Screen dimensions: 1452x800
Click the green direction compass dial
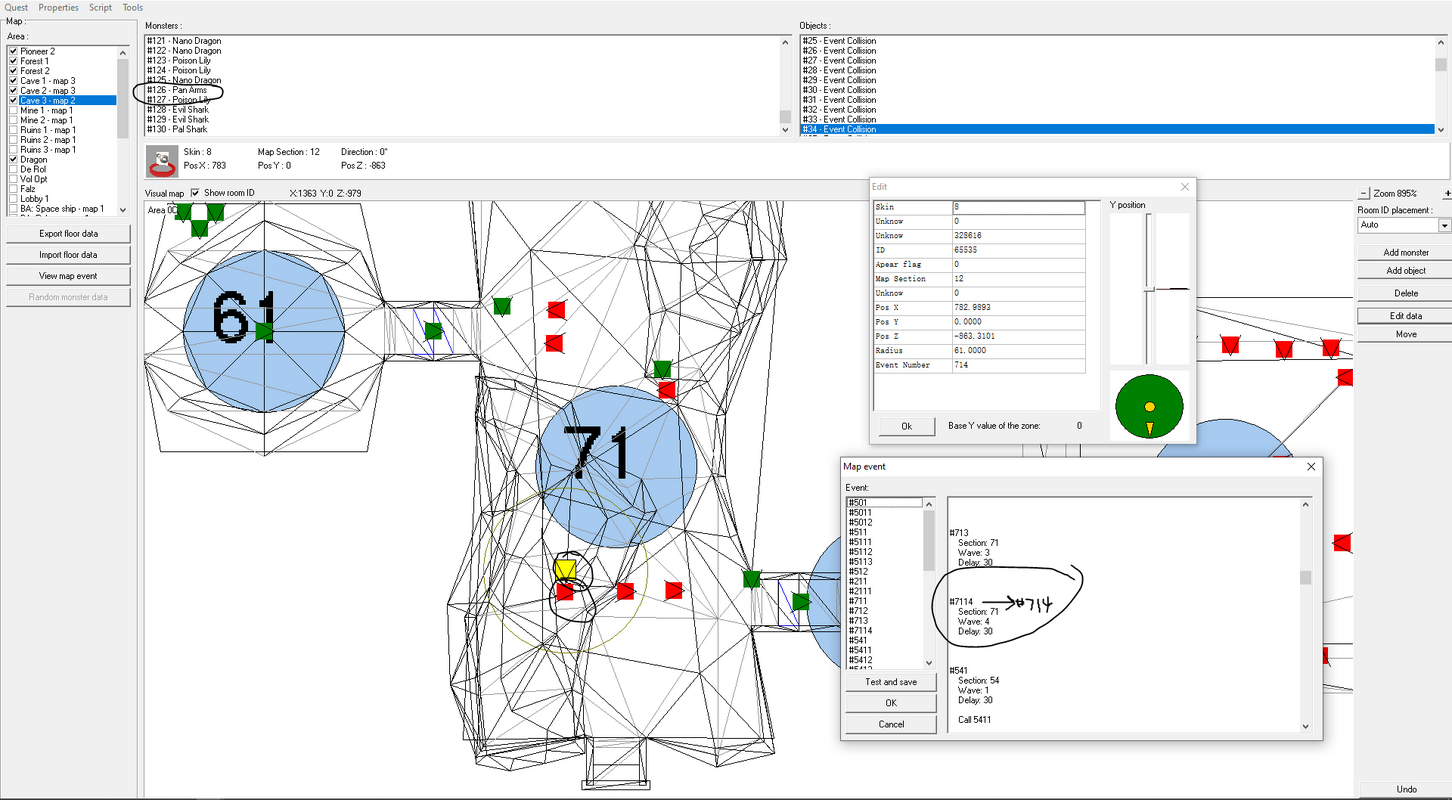pyautogui.click(x=1150, y=406)
